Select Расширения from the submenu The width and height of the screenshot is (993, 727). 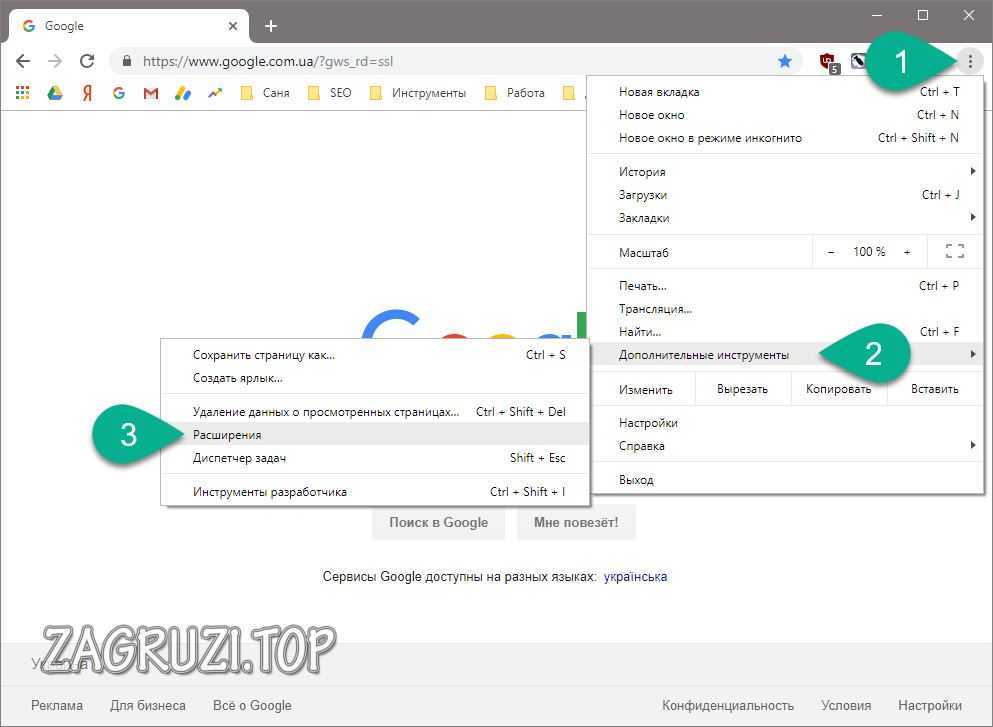228,435
